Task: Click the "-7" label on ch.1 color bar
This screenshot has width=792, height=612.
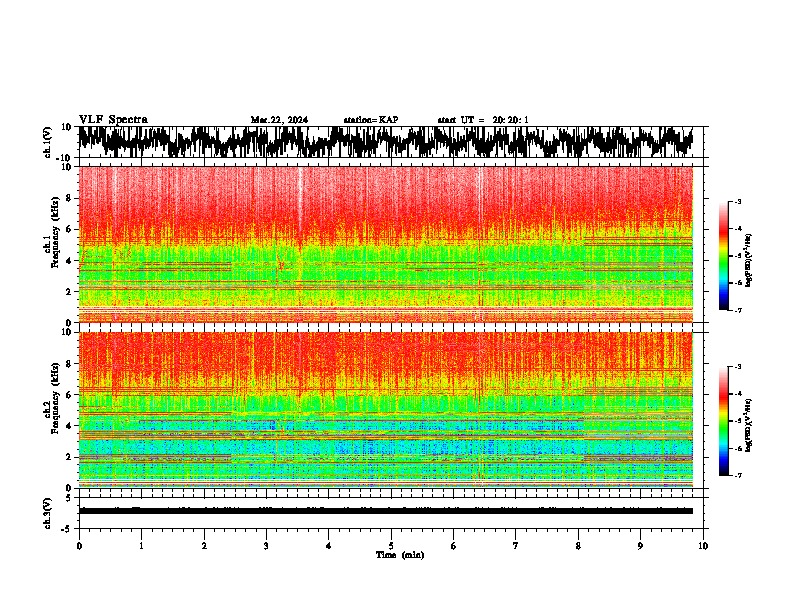Action: click(738, 310)
